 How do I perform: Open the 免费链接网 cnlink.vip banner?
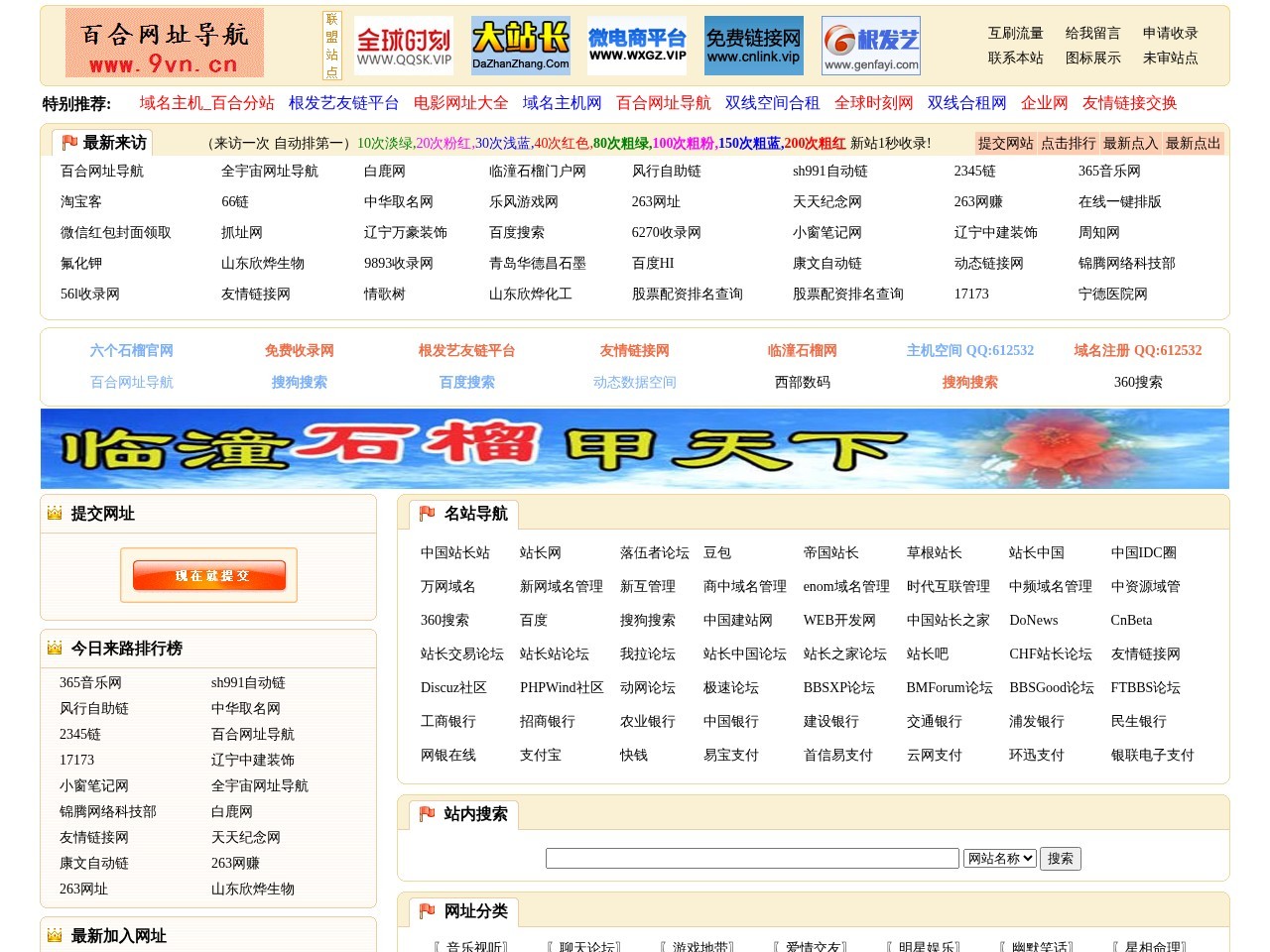point(753,46)
